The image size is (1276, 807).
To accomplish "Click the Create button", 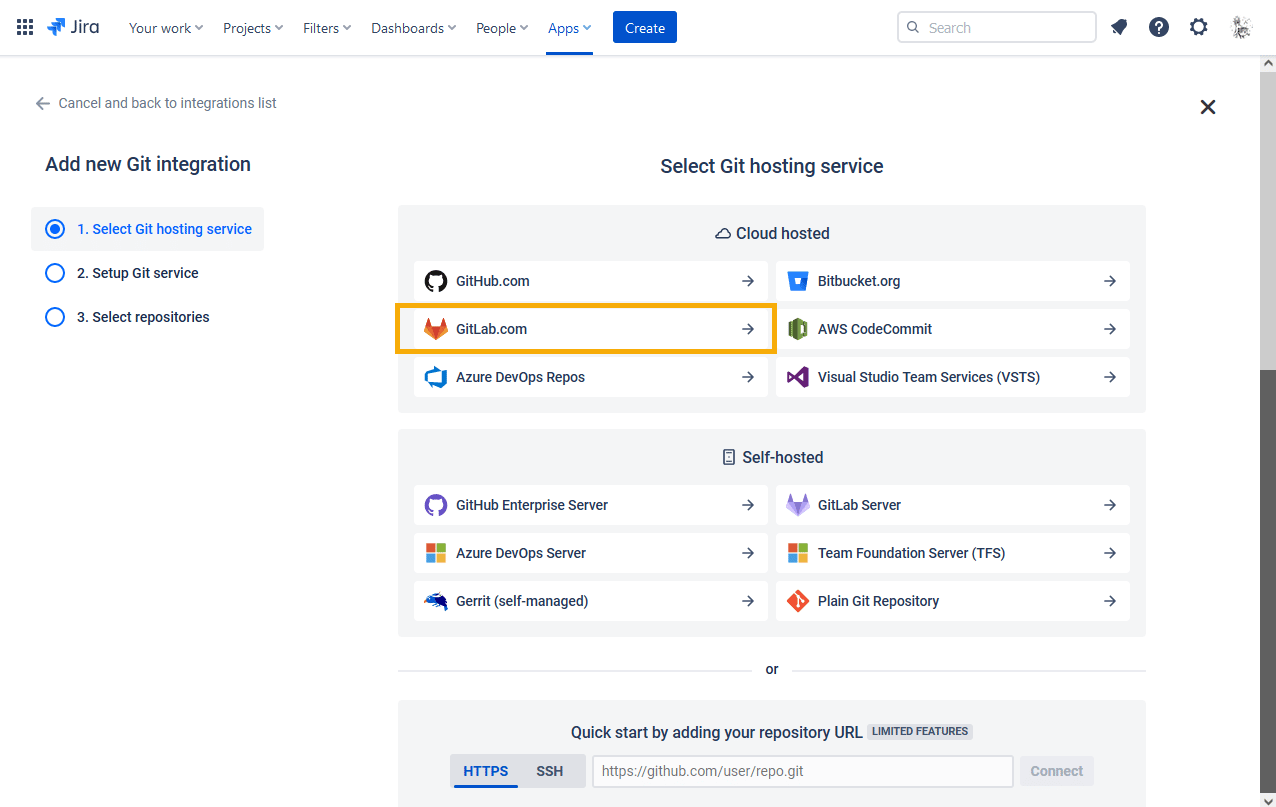I will (645, 28).
